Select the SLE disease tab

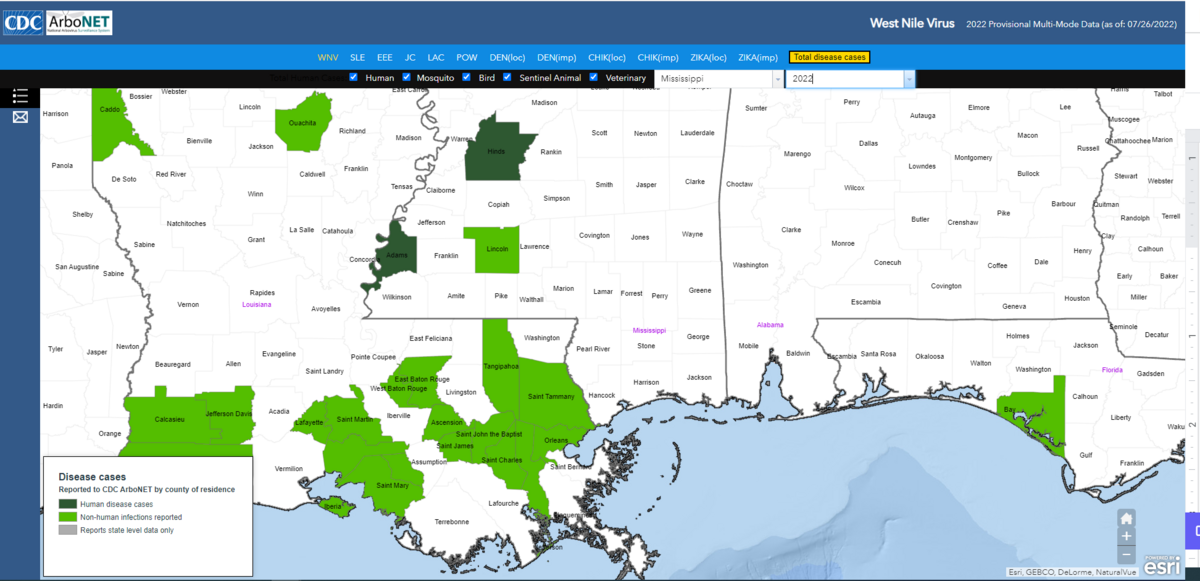pyautogui.click(x=357, y=57)
